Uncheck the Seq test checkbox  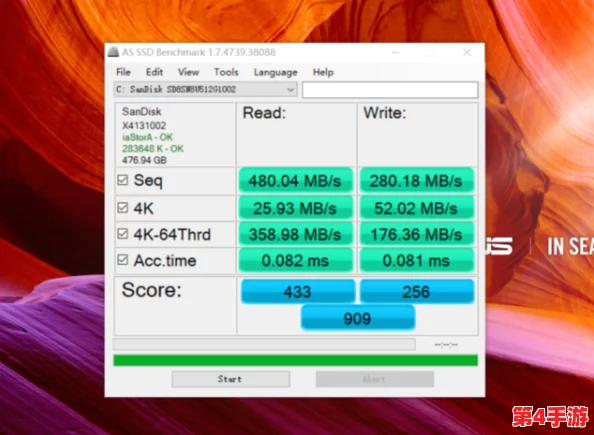click(123, 180)
